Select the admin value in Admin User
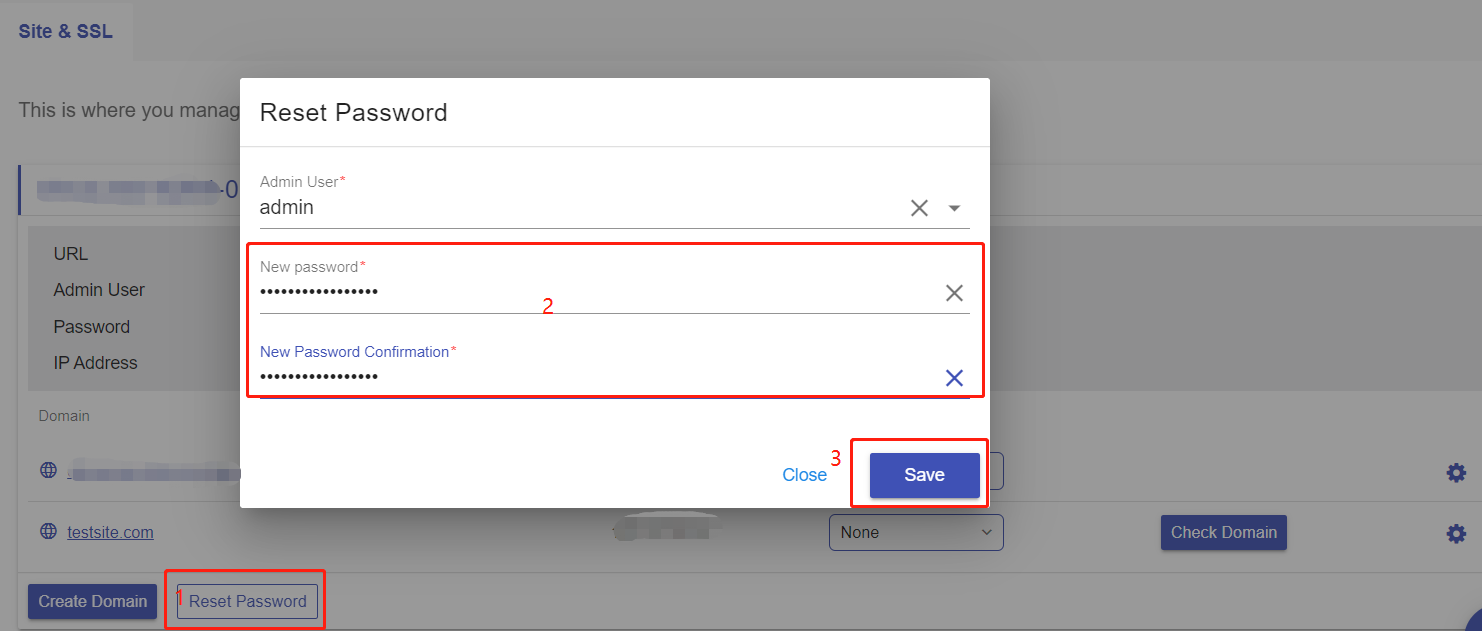This screenshot has width=1482, height=631. coord(287,208)
